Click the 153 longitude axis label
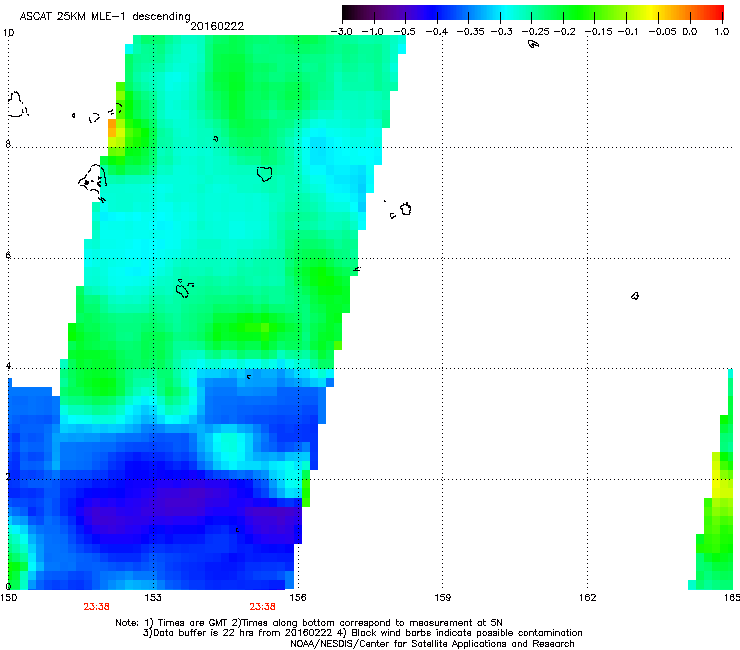This screenshot has width=740, height=650. 153,598
